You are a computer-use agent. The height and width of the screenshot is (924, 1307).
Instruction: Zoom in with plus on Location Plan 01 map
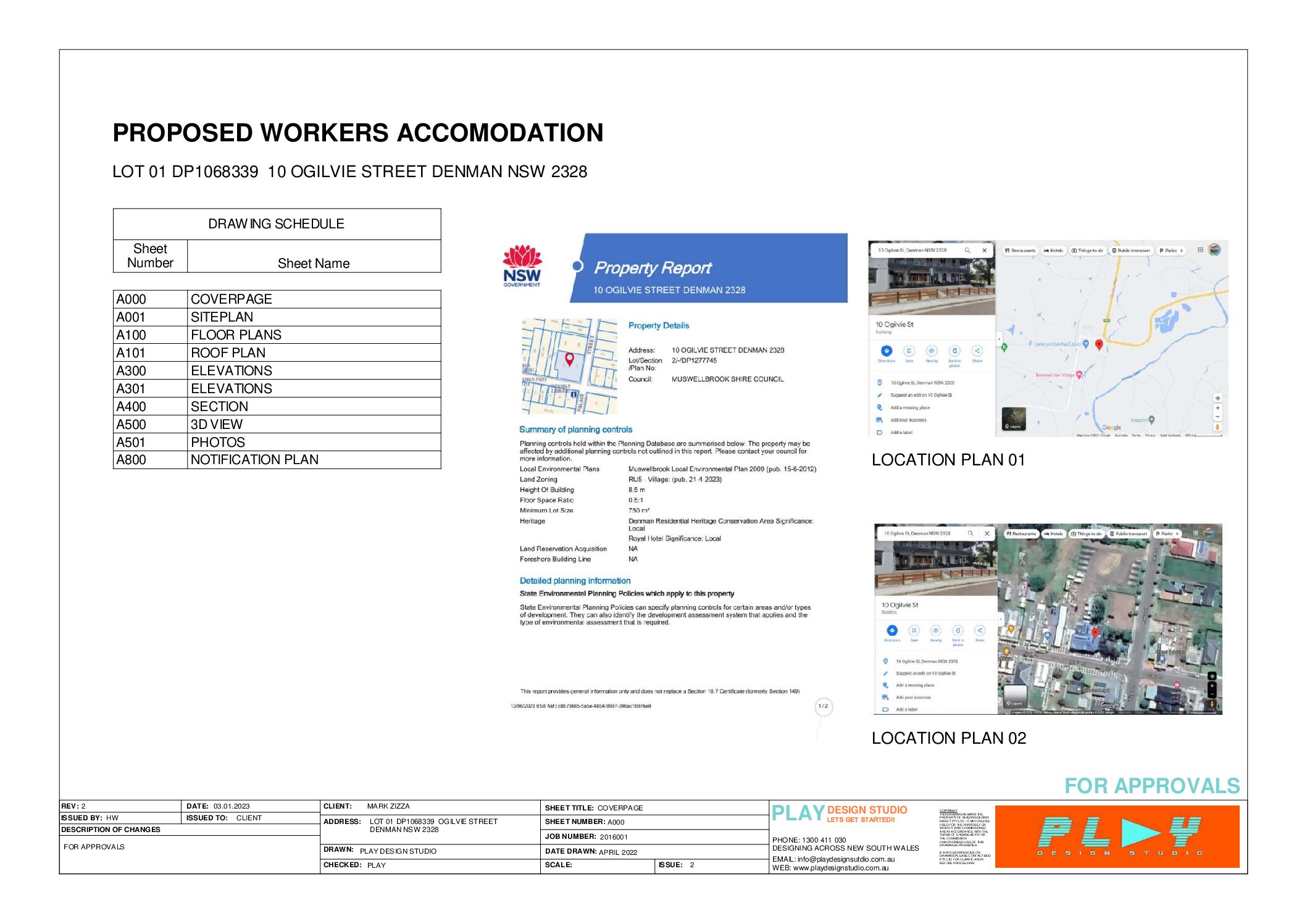click(x=1217, y=408)
